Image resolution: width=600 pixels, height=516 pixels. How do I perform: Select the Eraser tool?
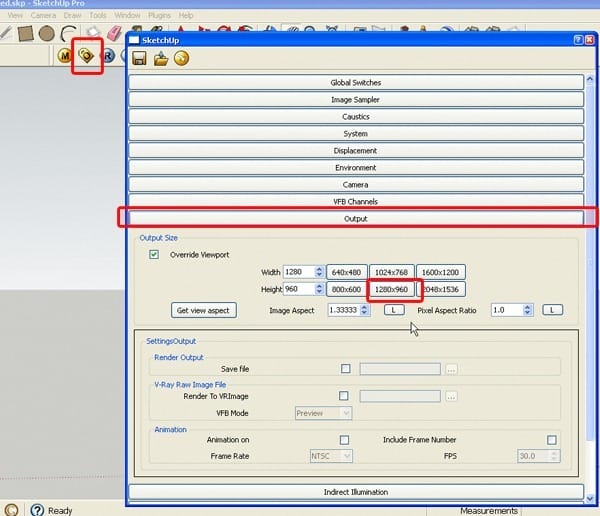[x=114, y=33]
